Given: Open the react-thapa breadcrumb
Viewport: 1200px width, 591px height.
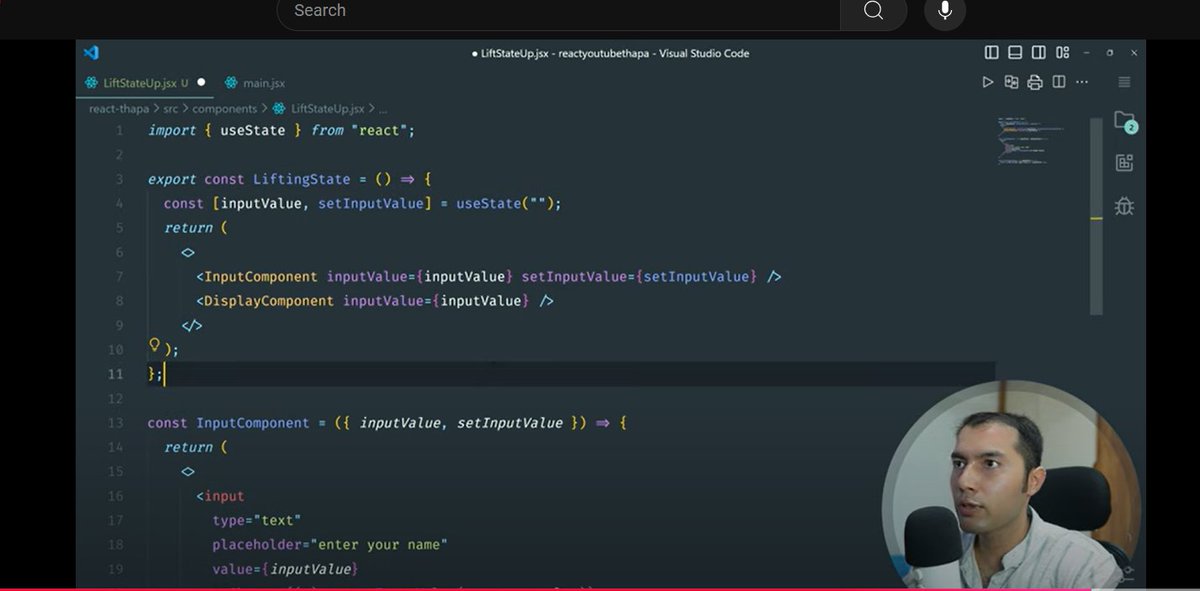Looking at the screenshot, I should click(x=119, y=108).
